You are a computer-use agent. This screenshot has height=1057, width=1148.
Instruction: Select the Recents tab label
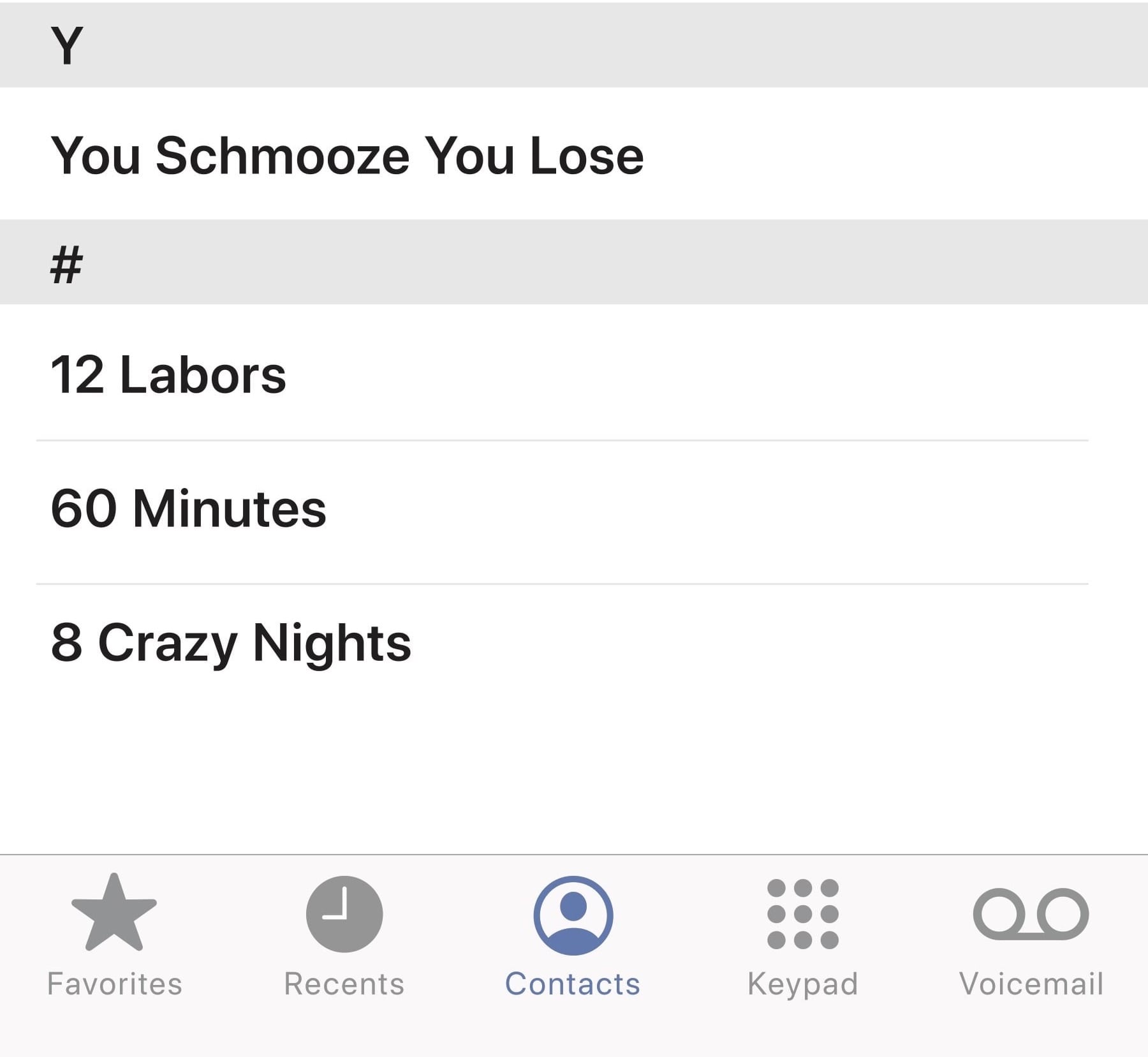(x=344, y=984)
